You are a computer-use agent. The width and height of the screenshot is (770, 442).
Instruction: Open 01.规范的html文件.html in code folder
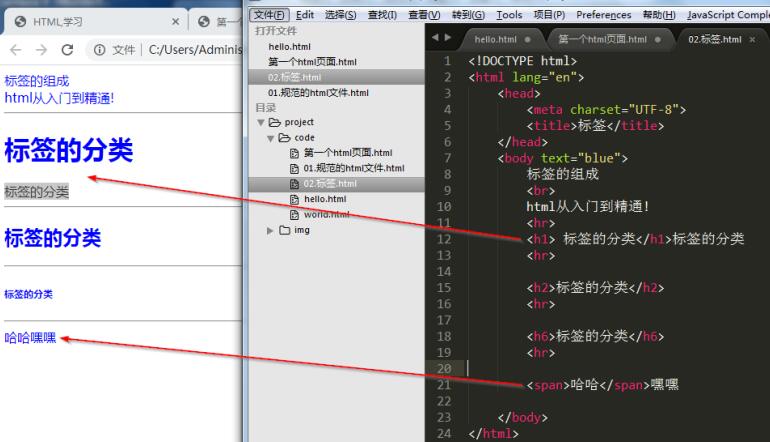point(354,168)
